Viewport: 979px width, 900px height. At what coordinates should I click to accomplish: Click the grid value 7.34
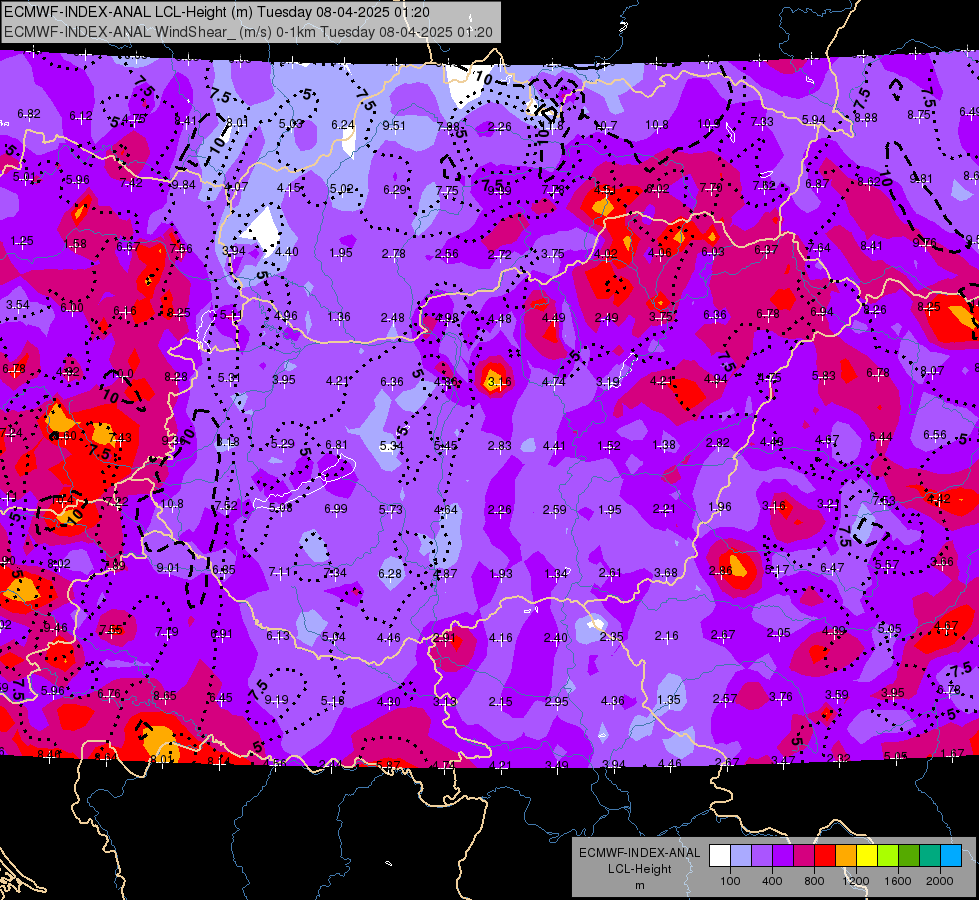pyautogui.click(x=335, y=573)
